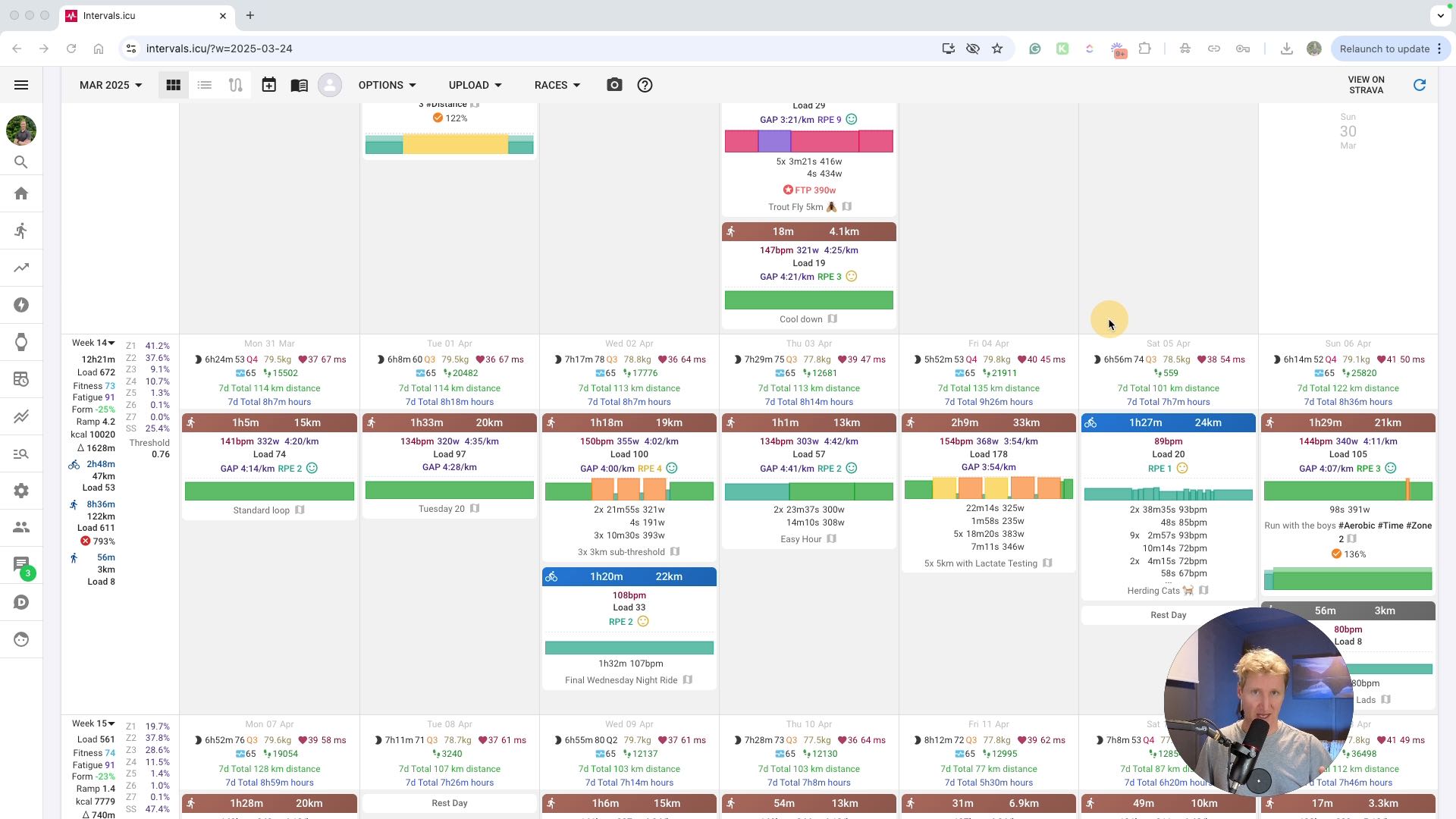Open the help question mark icon
The image size is (1456, 819).
coord(645,85)
